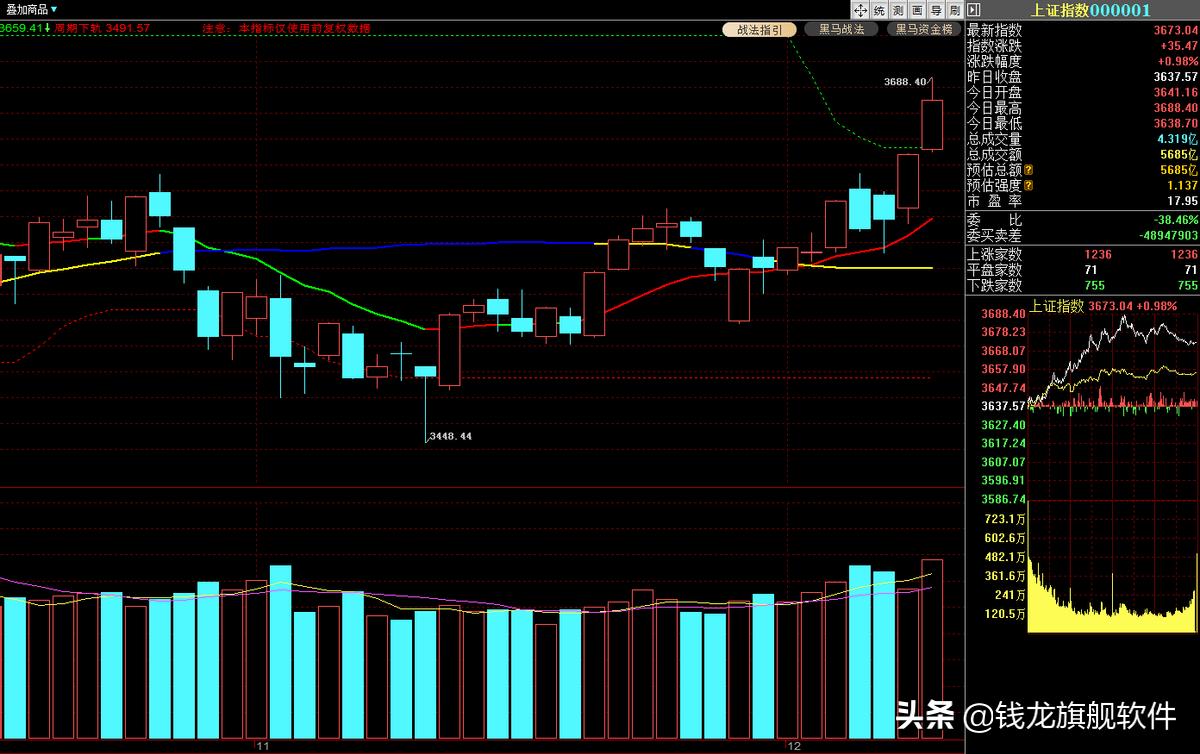Viewport: 1200px width, 754px height.
Task: Click the 3637.57 intraday axis baseline label
Action: click(1004, 406)
